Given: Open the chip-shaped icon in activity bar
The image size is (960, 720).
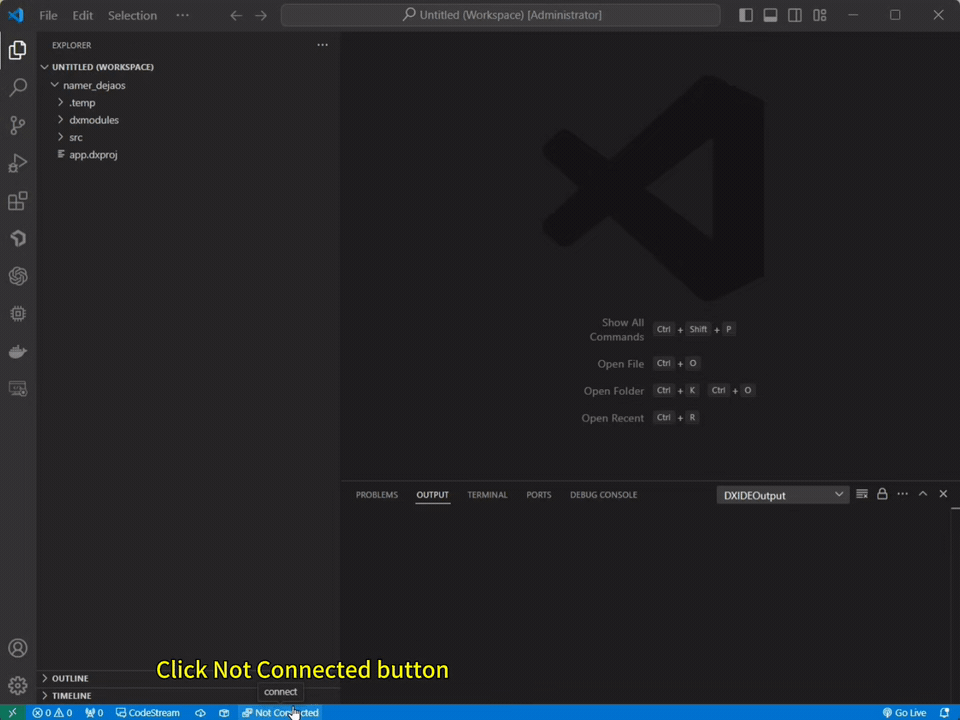Looking at the screenshot, I should [x=18, y=313].
